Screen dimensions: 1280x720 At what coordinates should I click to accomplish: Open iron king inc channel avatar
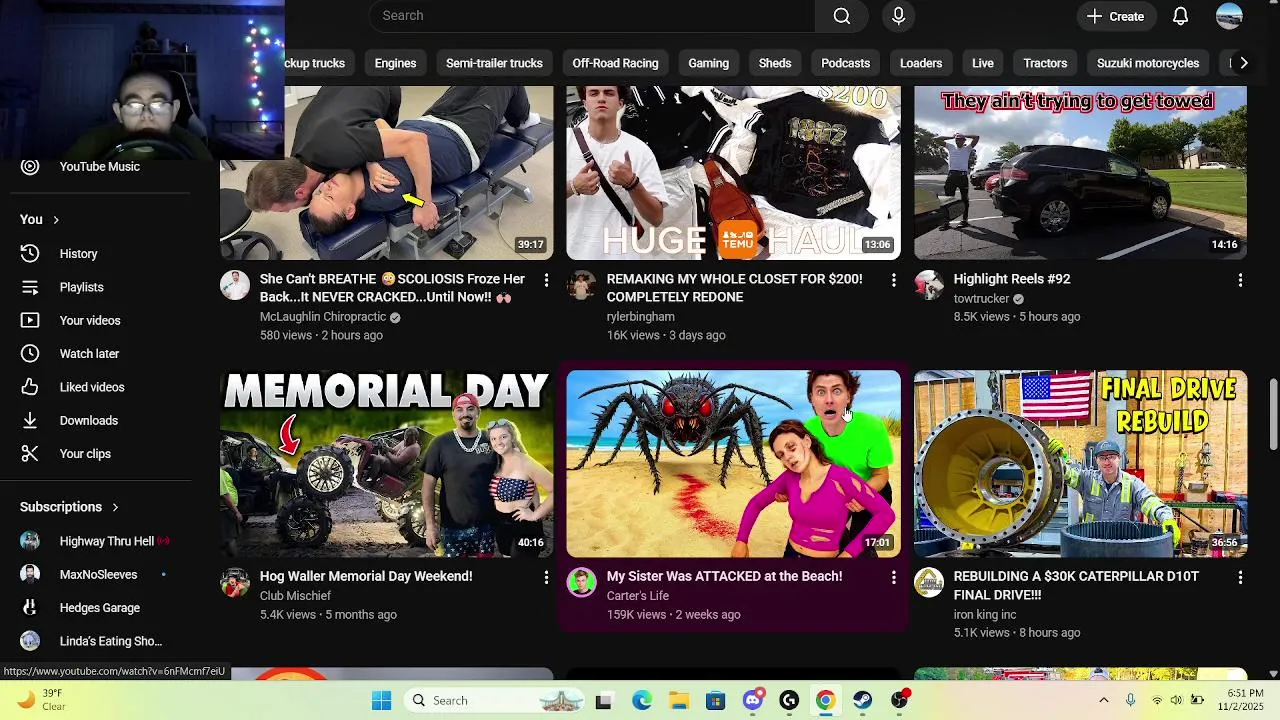[x=929, y=582]
